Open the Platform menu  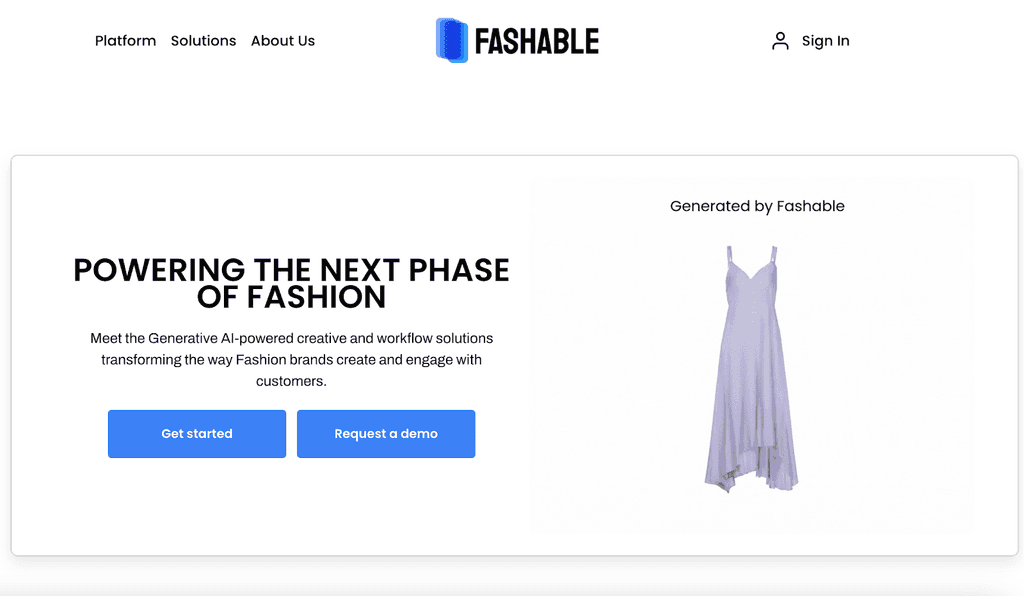tap(125, 41)
